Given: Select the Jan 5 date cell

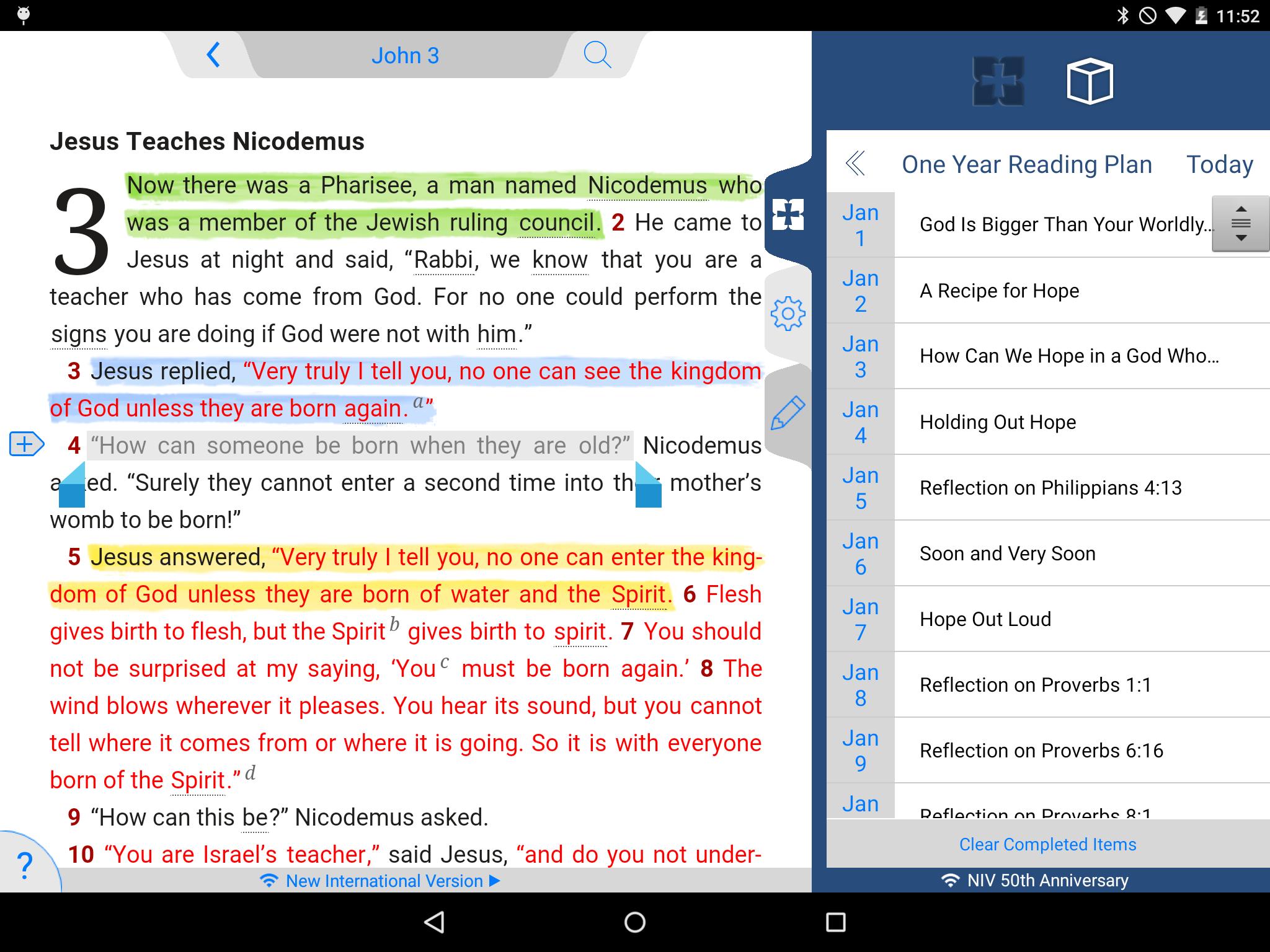Looking at the screenshot, I should pyautogui.click(x=861, y=488).
